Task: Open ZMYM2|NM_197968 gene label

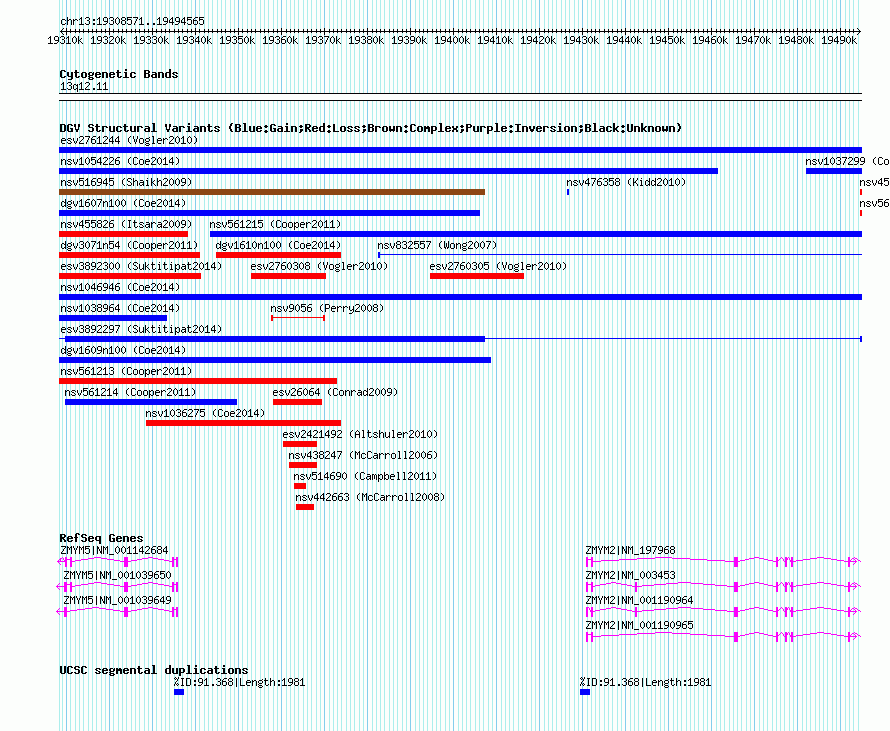Action: pos(631,550)
